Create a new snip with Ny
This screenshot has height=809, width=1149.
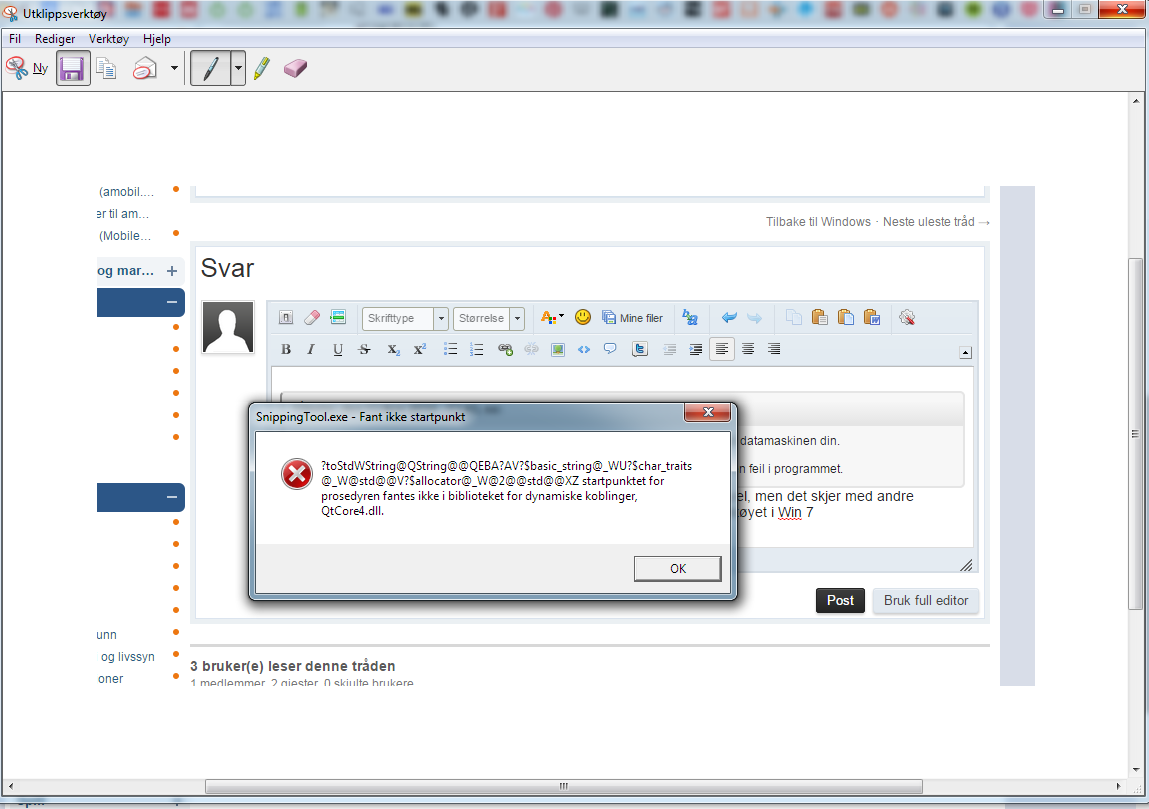(x=27, y=68)
